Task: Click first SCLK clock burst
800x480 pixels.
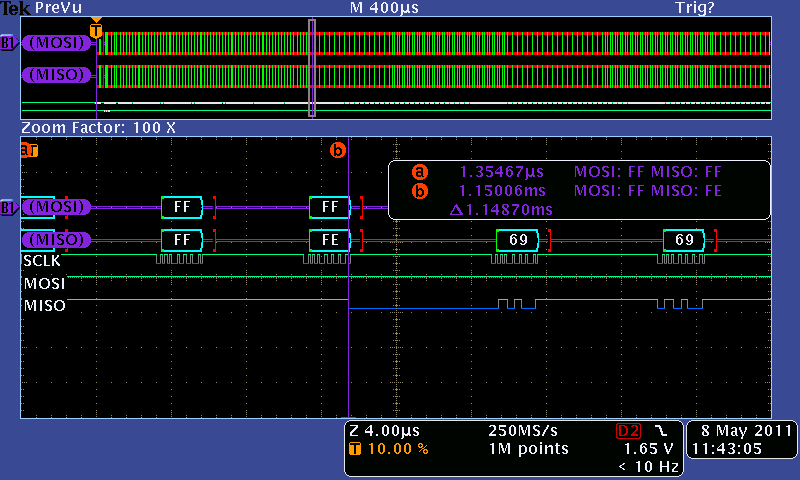Action: point(180,259)
